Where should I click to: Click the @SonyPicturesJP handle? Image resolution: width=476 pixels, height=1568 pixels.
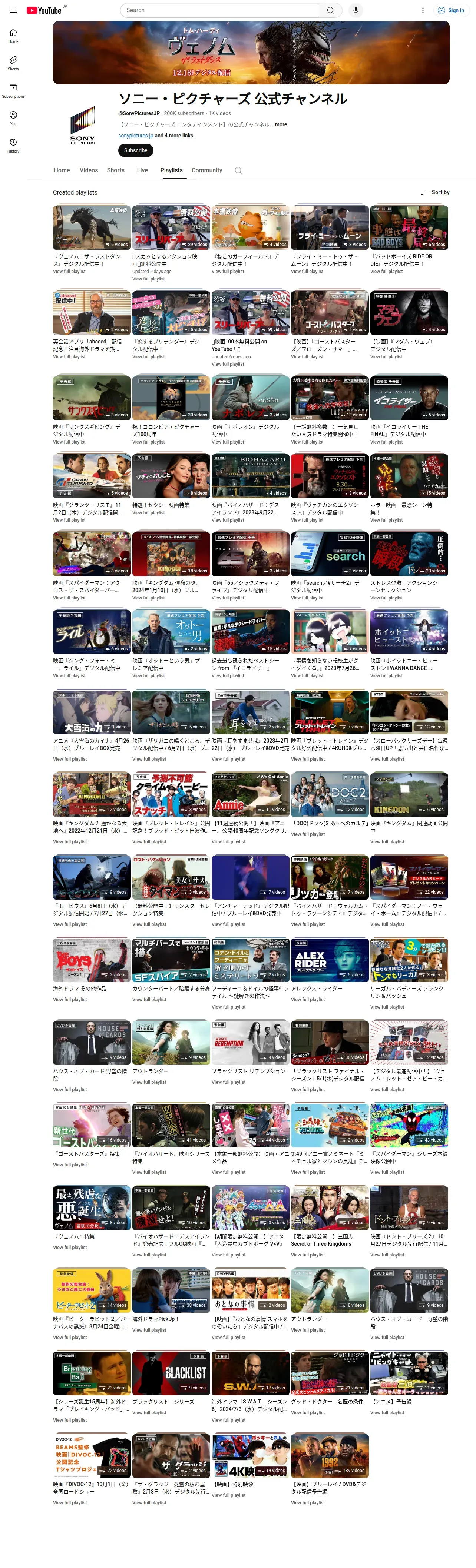139,113
